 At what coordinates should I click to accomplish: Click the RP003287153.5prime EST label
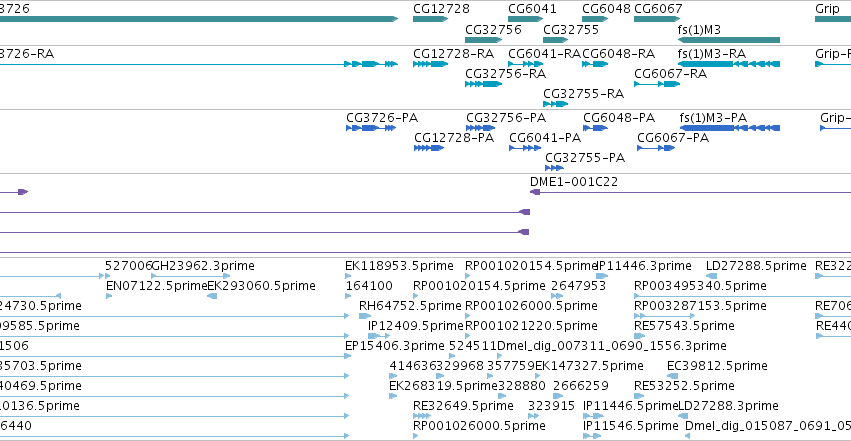point(700,306)
